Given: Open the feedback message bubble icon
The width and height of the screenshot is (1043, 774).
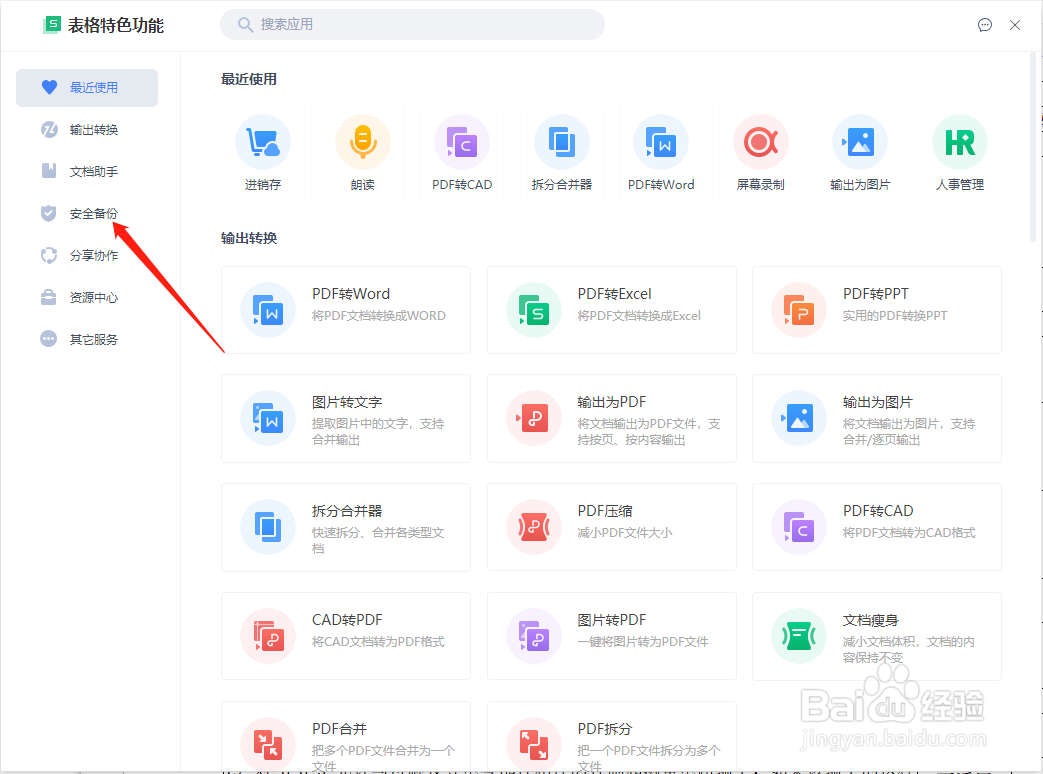Looking at the screenshot, I should 984,25.
